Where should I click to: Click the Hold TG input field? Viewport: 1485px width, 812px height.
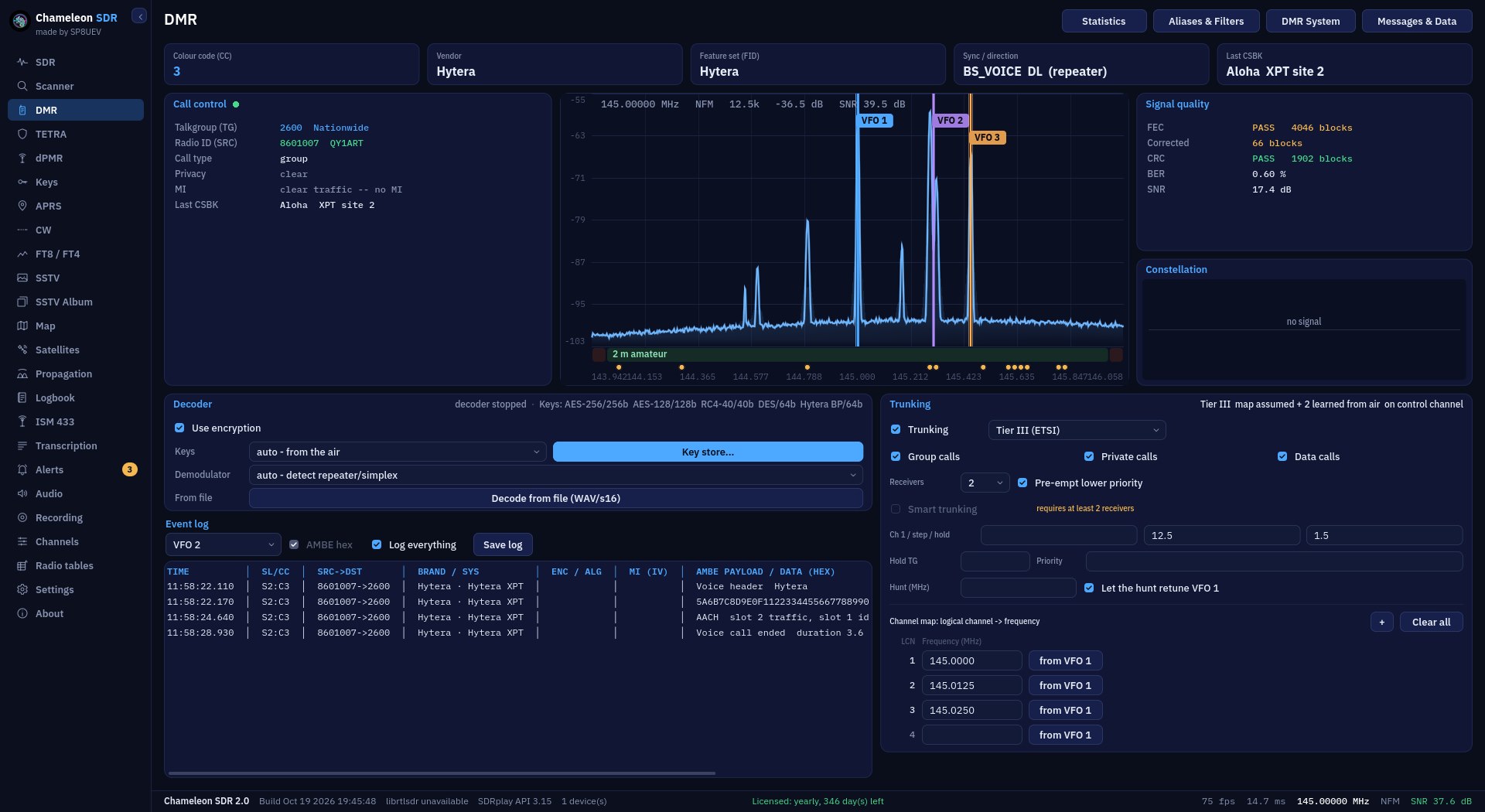pyautogui.click(x=995, y=561)
